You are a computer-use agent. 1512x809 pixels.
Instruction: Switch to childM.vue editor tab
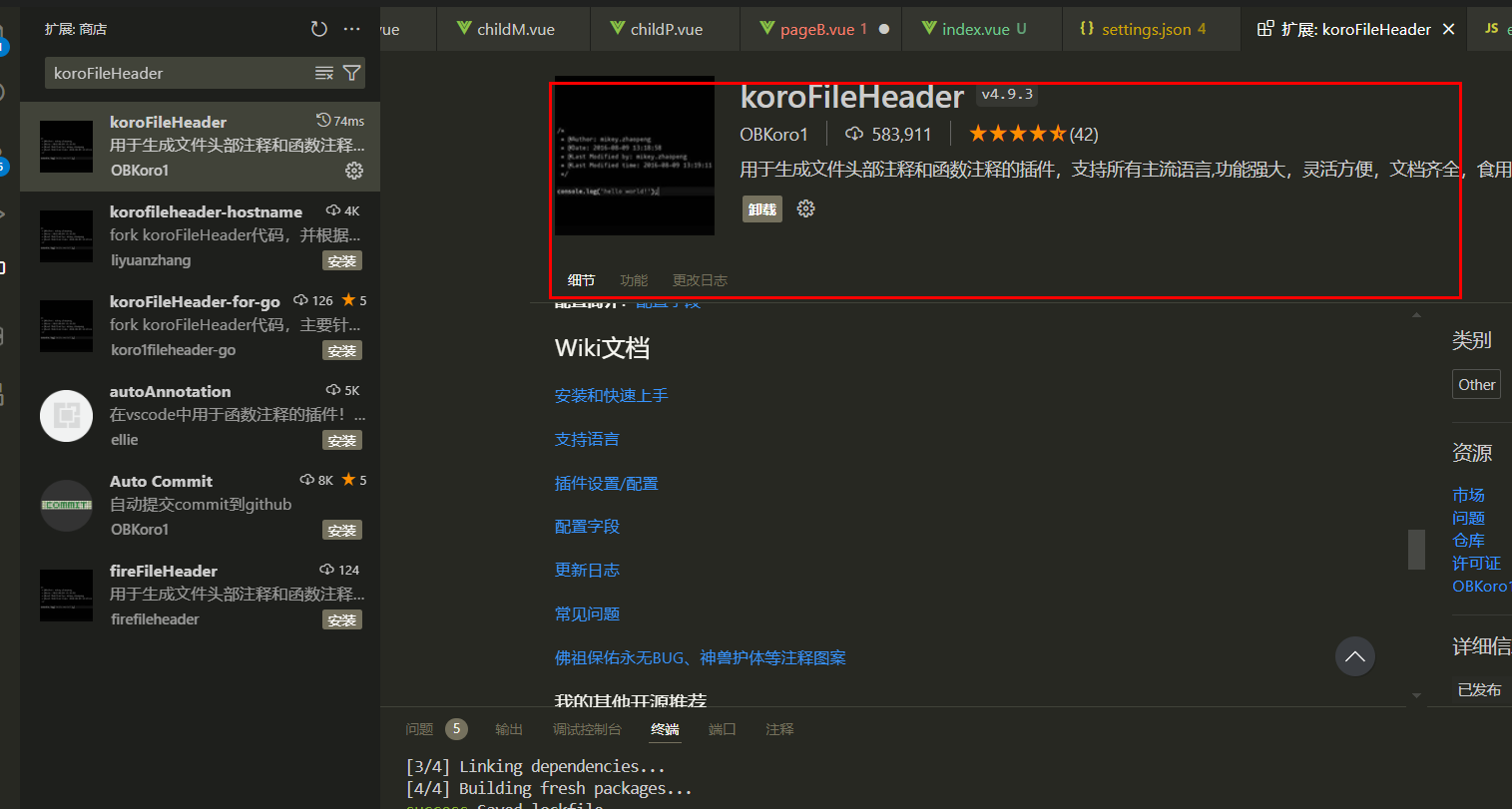pos(513,29)
